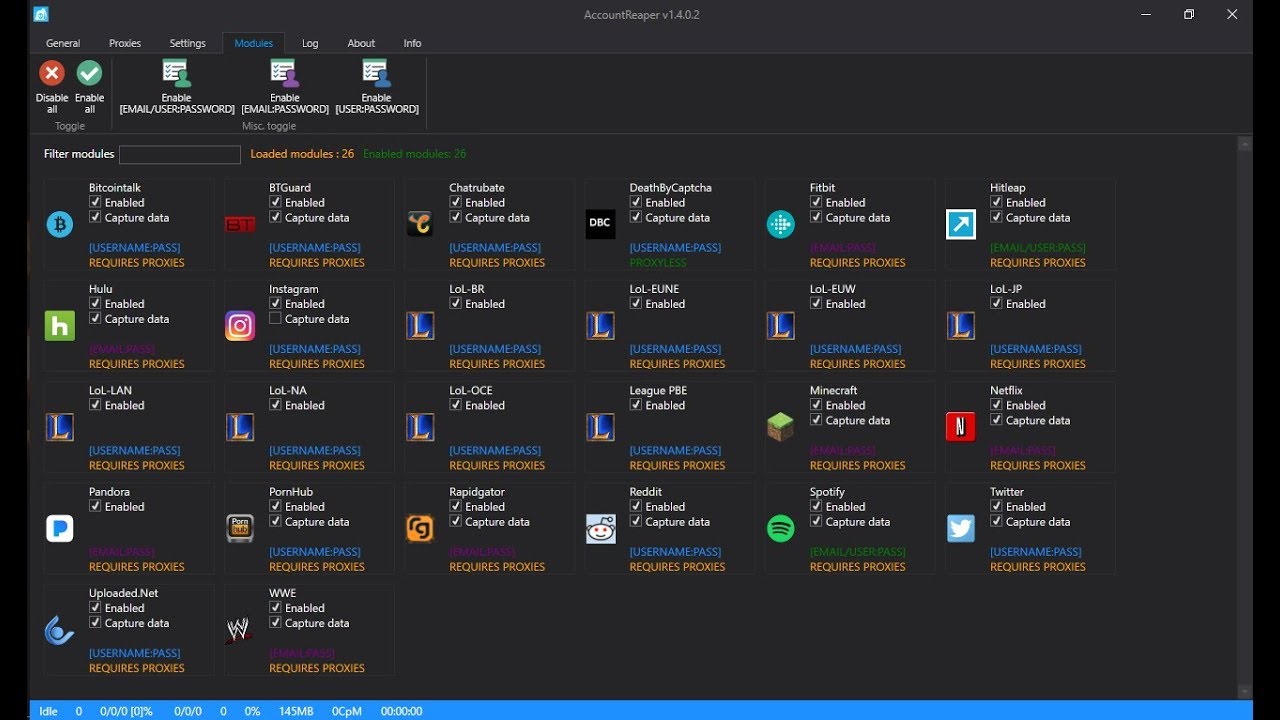Click the Hitleap arrow icon
The image size is (1280, 720).
tap(960, 224)
